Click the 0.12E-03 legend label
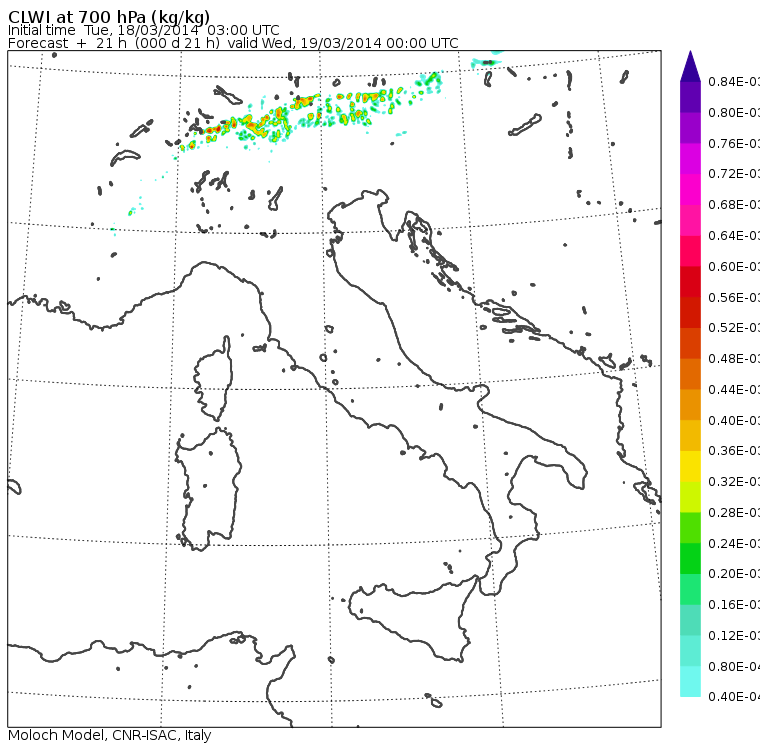760x749 pixels. click(734, 636)
